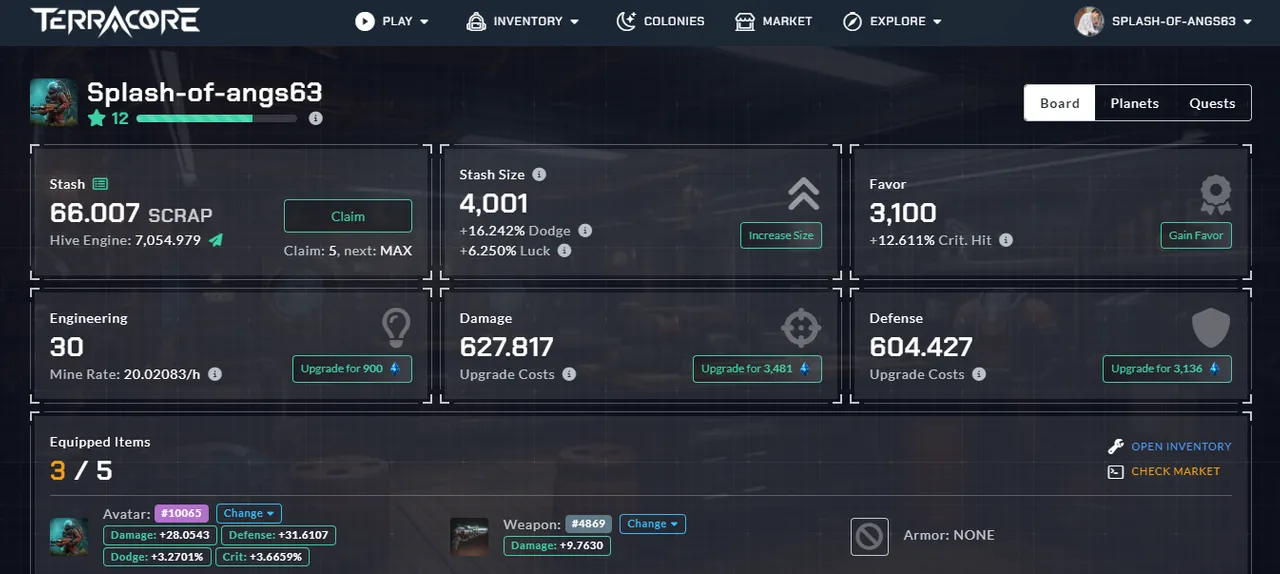
Task: Select the Board tab
Action: [1060, 103]
